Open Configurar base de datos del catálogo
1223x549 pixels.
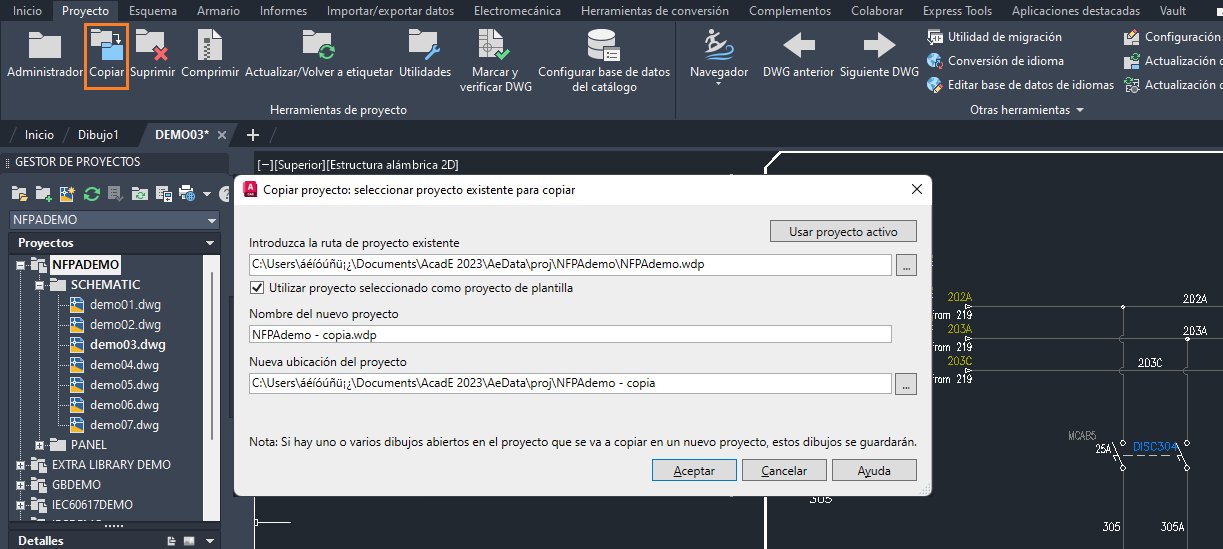pyautogui.click(x=604, y=62)
